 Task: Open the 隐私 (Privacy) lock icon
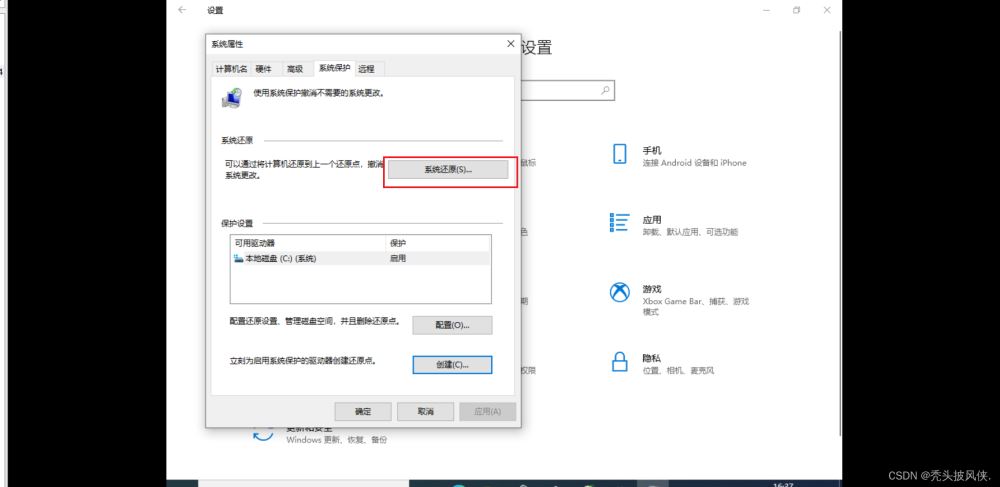pyautogui.click(x=619, y=361)
